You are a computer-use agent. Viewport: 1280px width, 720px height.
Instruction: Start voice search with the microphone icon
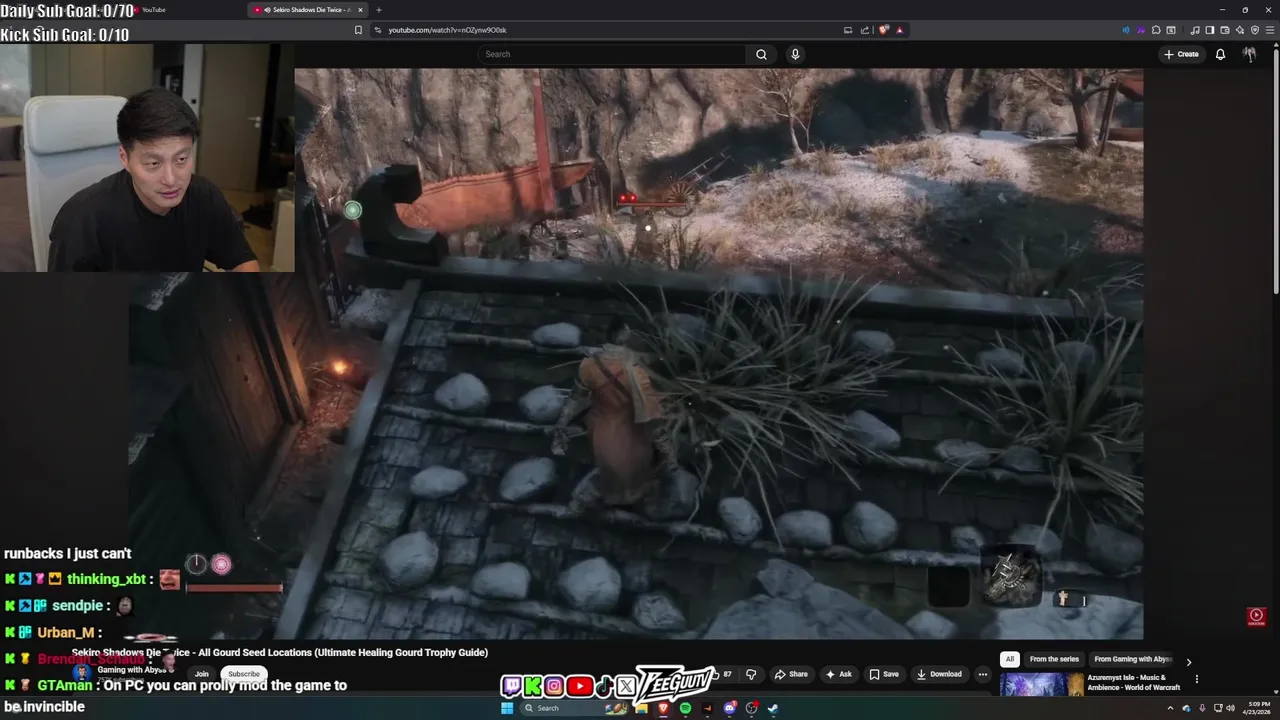795,54
